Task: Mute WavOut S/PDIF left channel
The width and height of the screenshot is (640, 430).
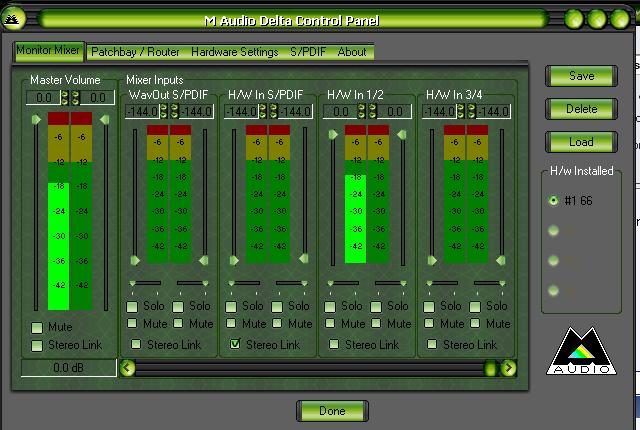Action: [x=132, y=324]
